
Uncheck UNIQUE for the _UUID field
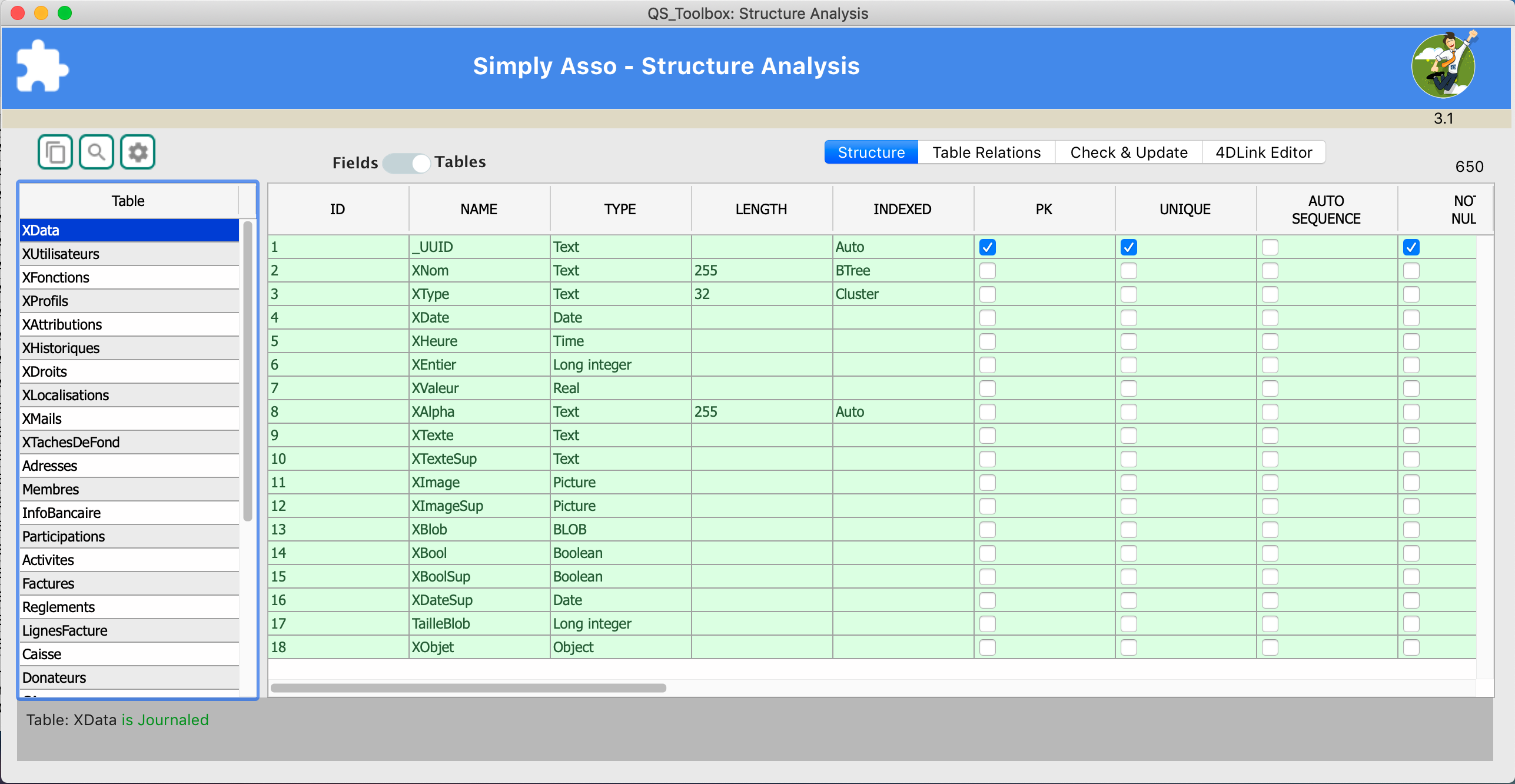[x=1128, y=247]
